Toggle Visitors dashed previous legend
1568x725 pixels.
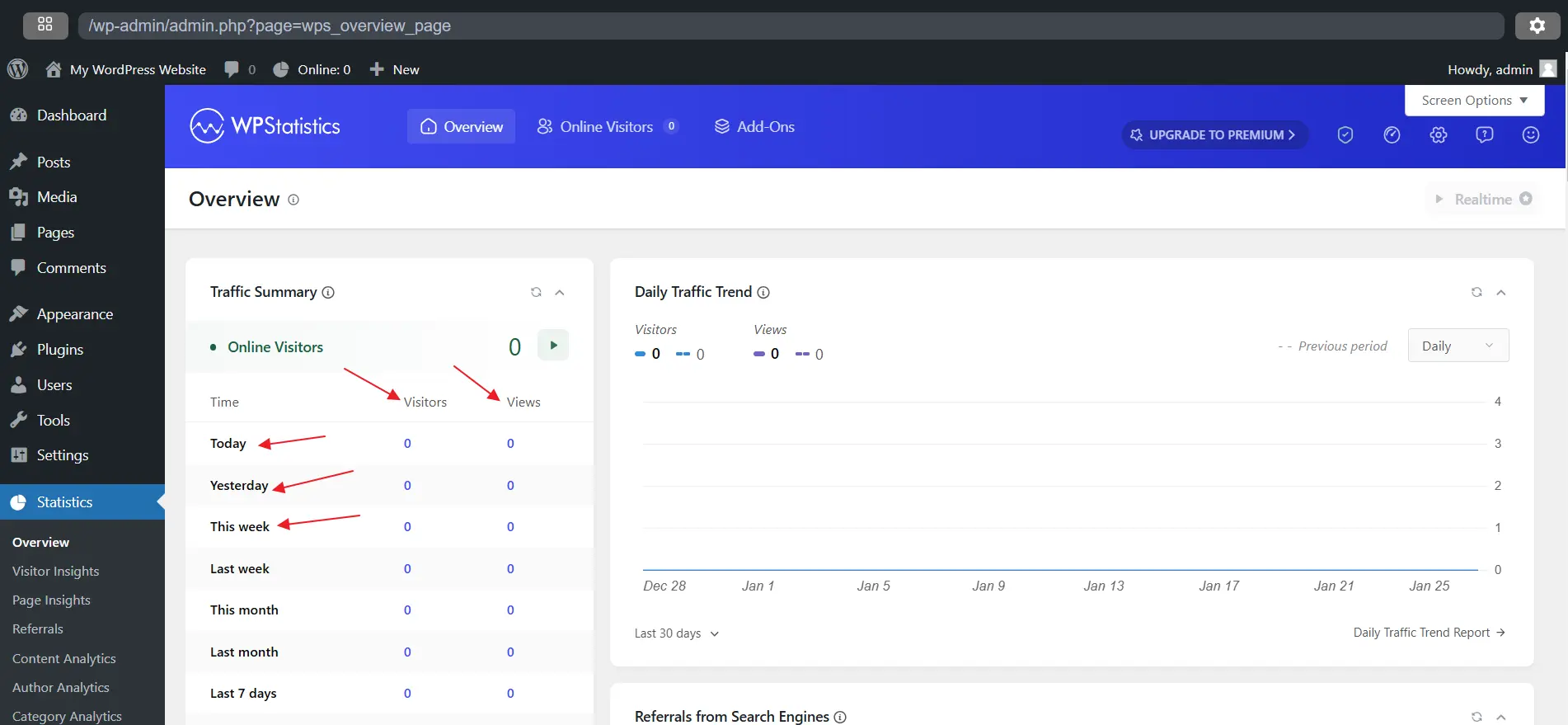[690, 354]
